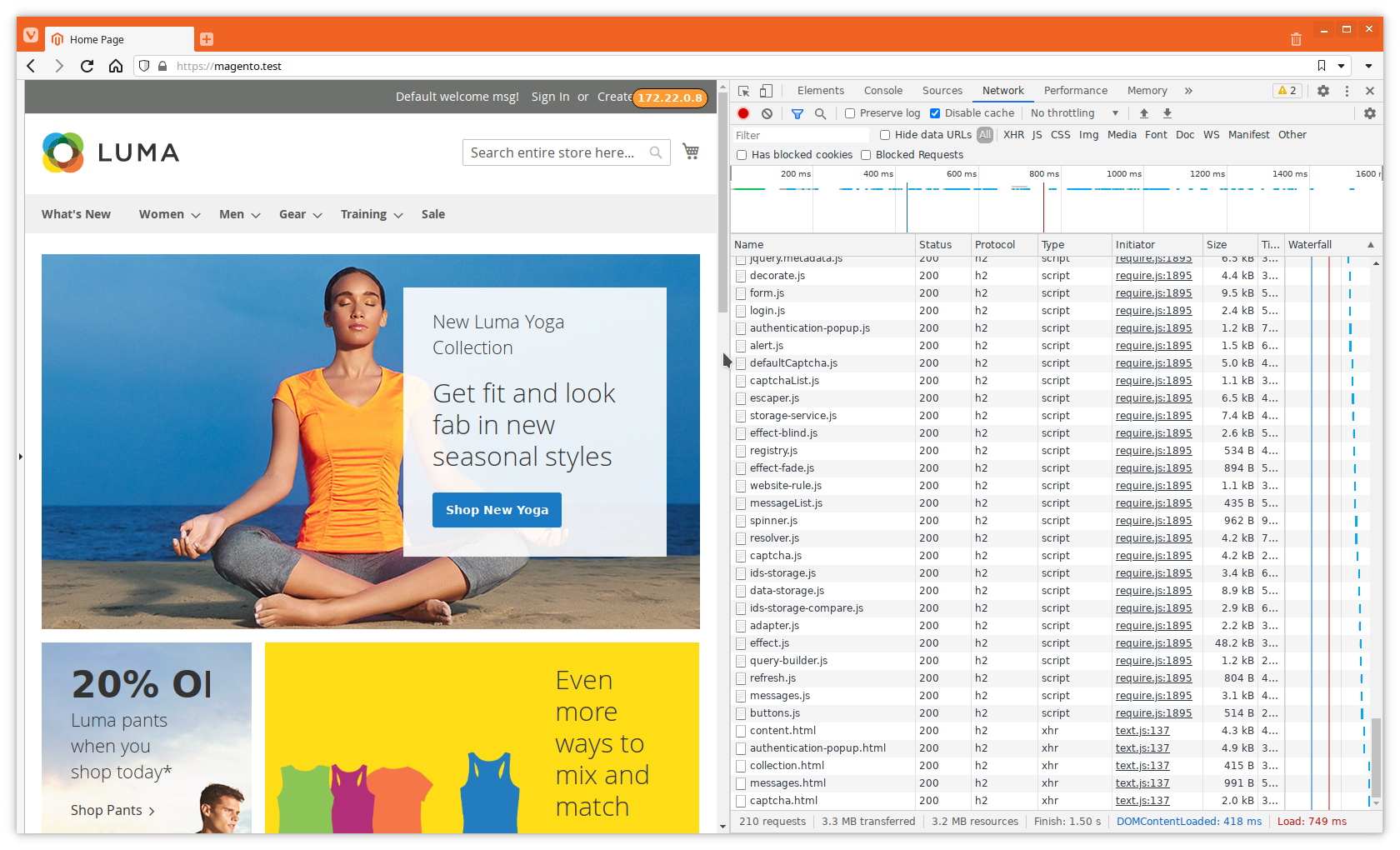1400x850 pixels.
Task: Export HAR file via the download icon
Action: [x=1167, y=113]
